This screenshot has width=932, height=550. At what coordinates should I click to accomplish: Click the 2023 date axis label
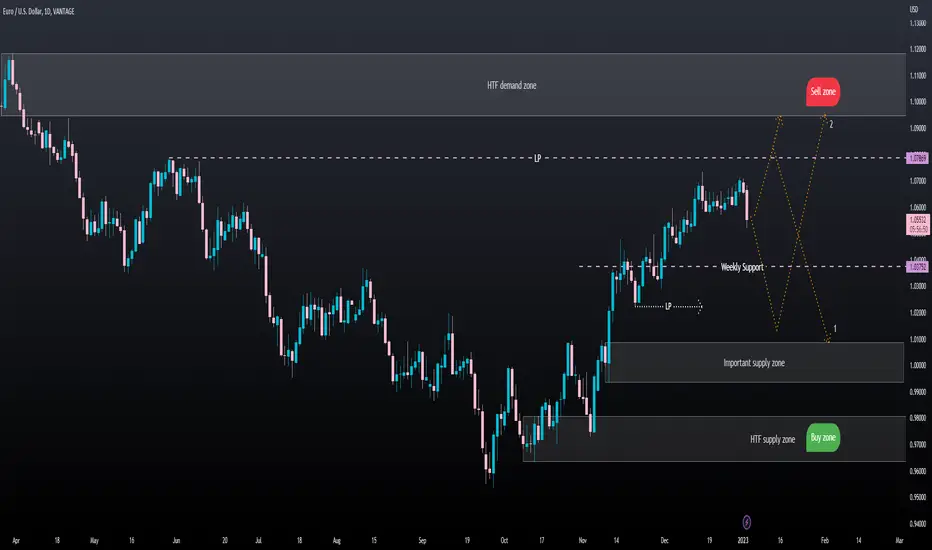coord(743,540)
